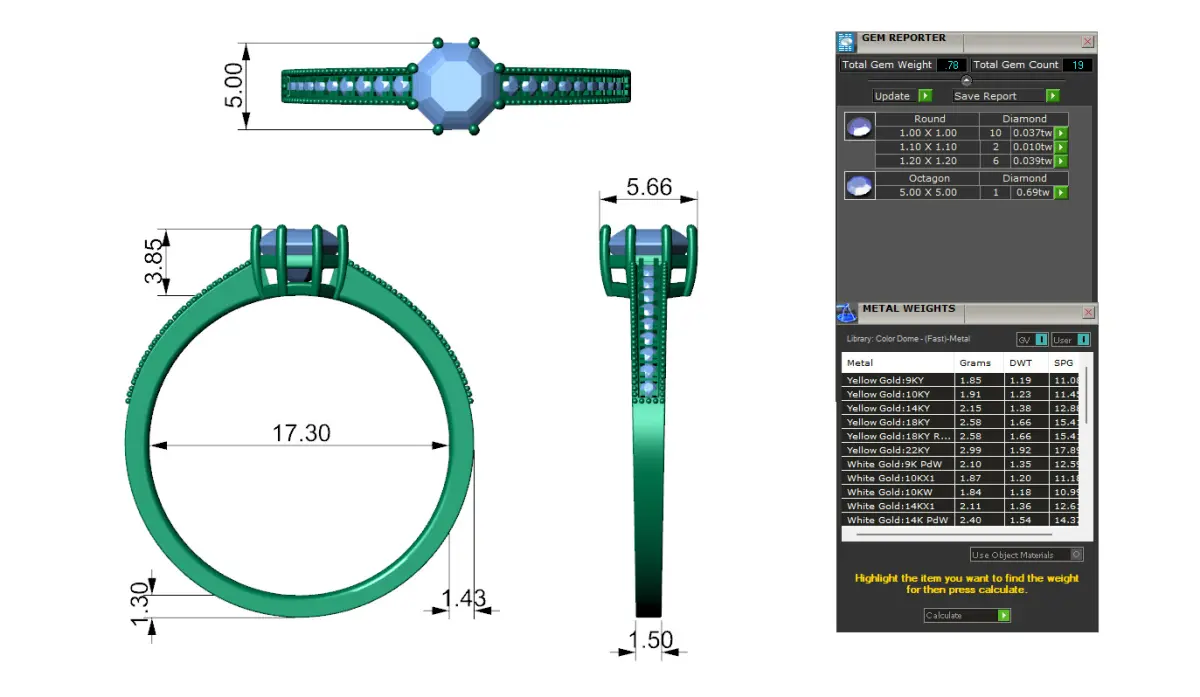The height and width of the screenshot is (697, 1200).
Task: Click the DWT column header
Action: (x=1026, y=363)
